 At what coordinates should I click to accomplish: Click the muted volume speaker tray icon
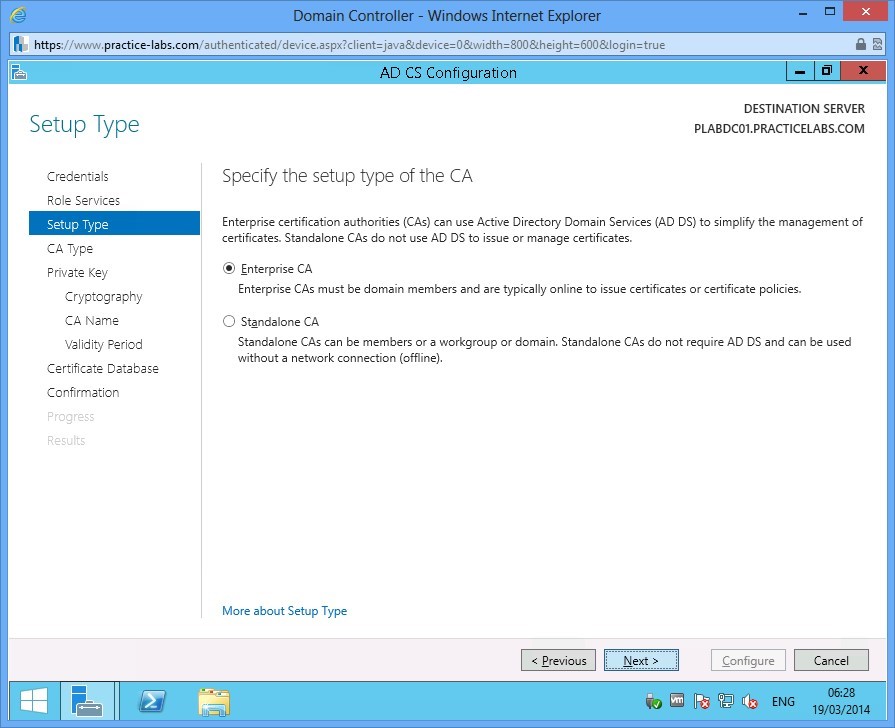749,701
